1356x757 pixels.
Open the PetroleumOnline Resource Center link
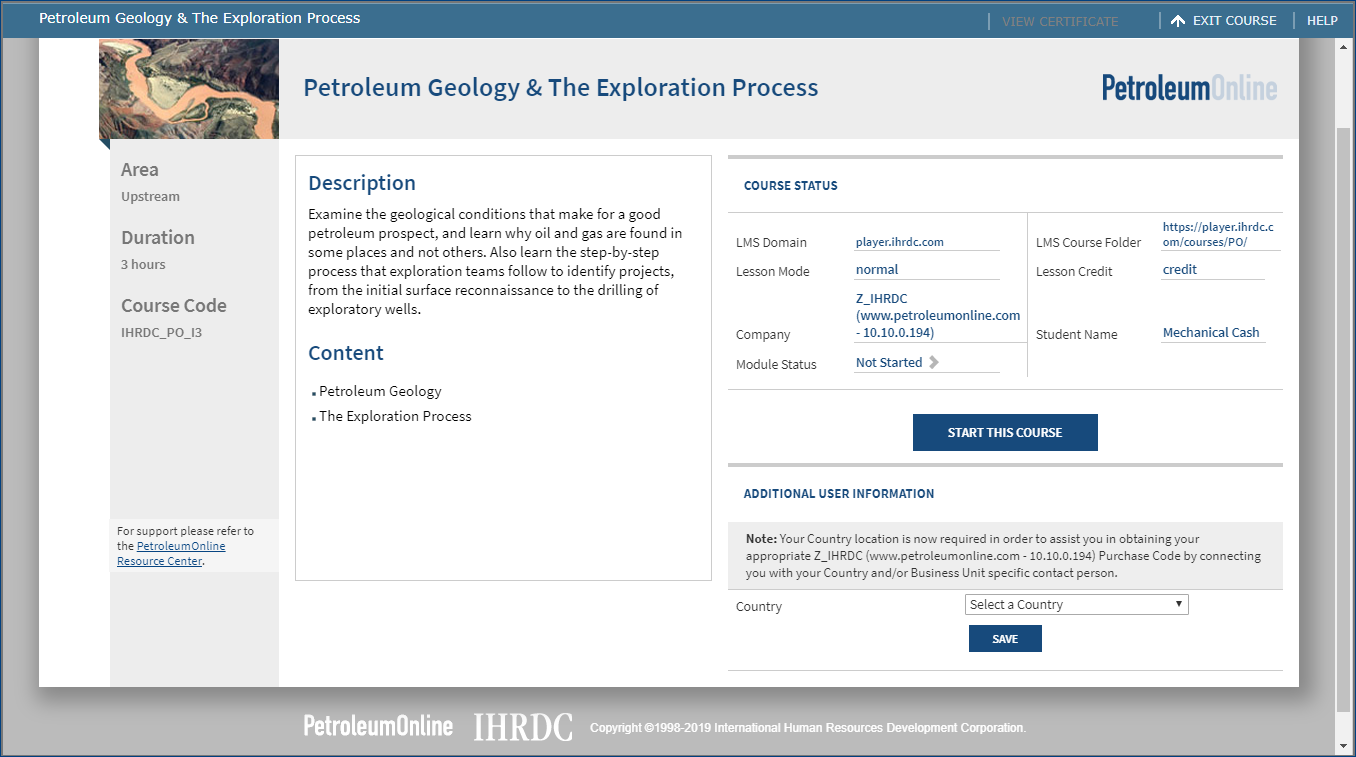(171, 554)
